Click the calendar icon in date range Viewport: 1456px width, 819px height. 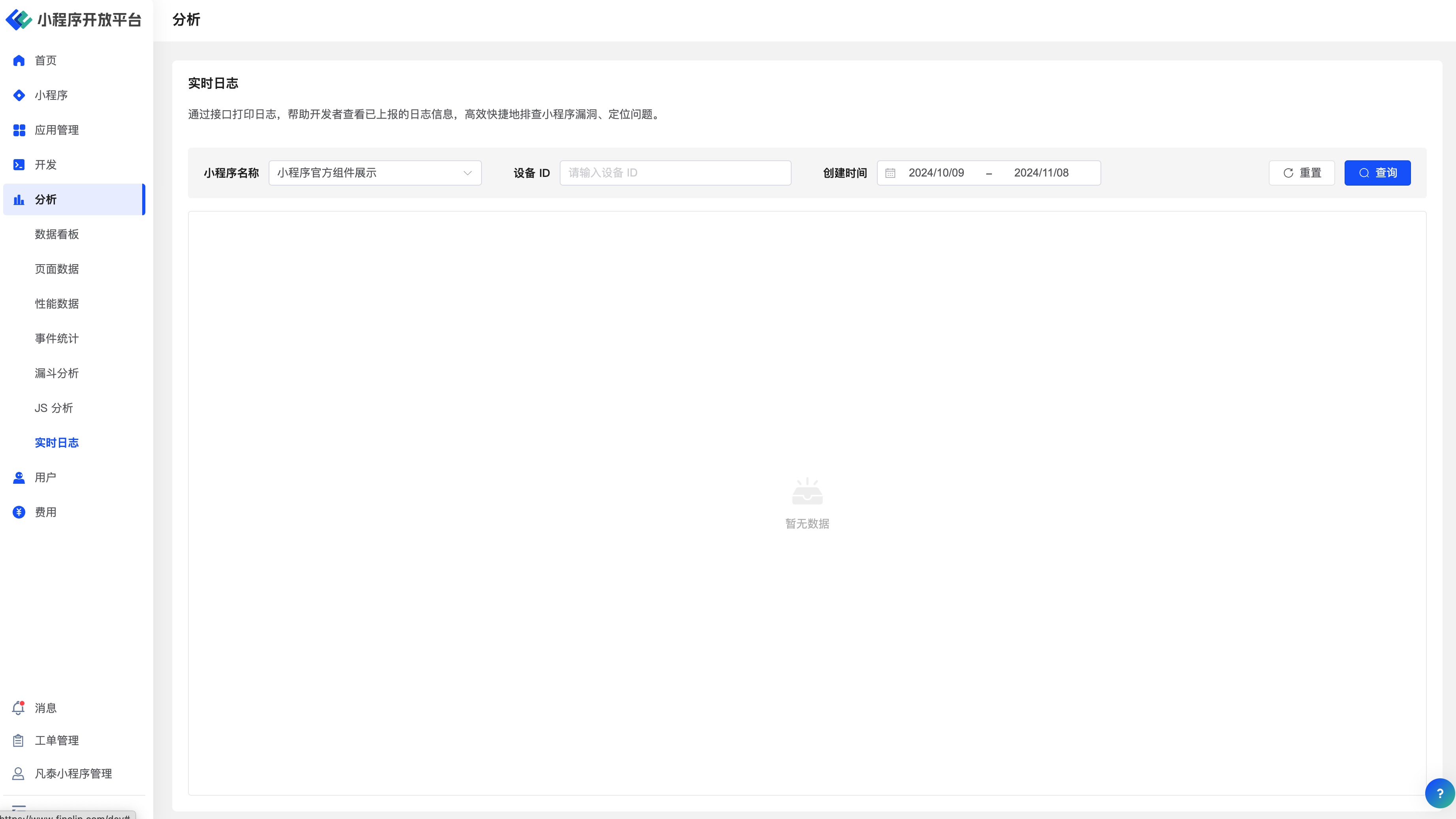(x=890, y=173)
